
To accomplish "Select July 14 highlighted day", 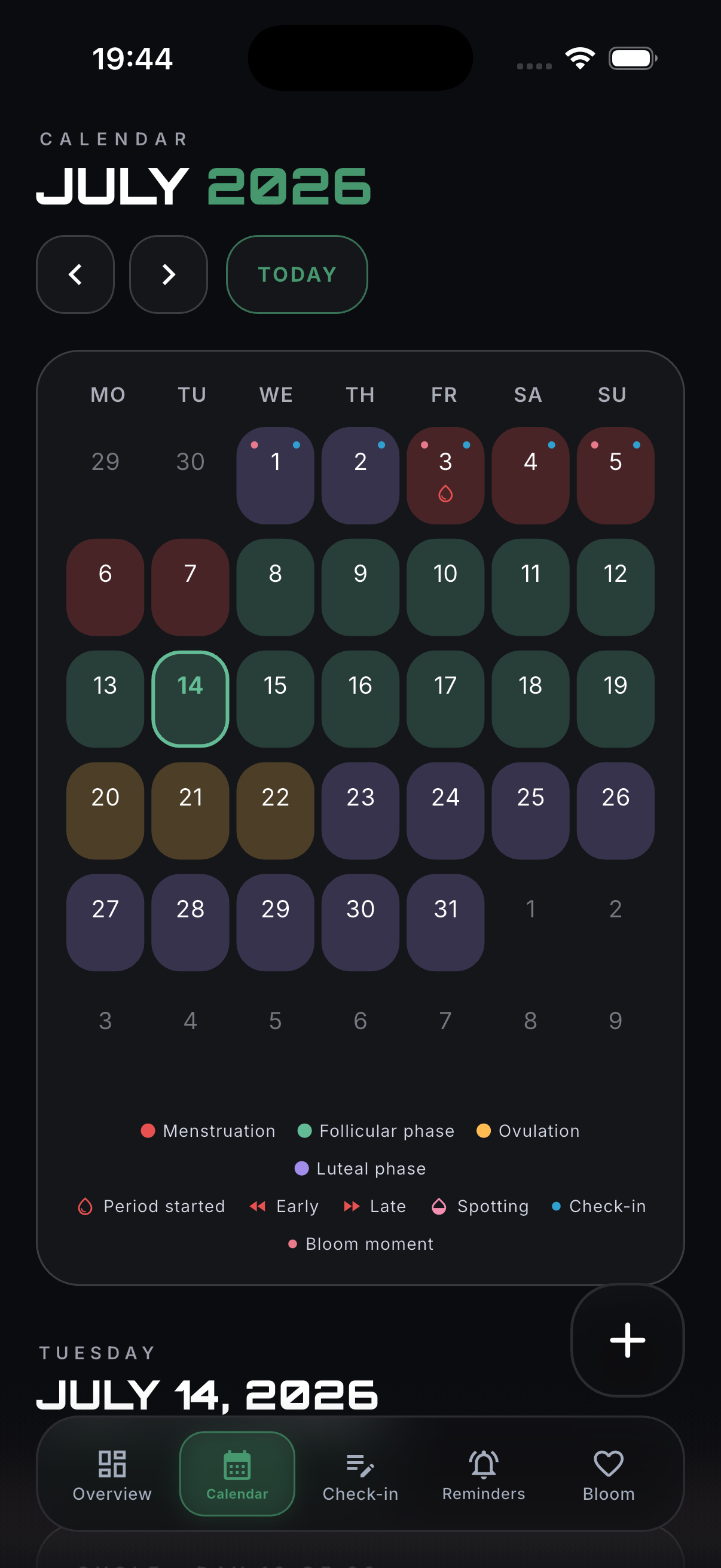I will coord(191,698).
